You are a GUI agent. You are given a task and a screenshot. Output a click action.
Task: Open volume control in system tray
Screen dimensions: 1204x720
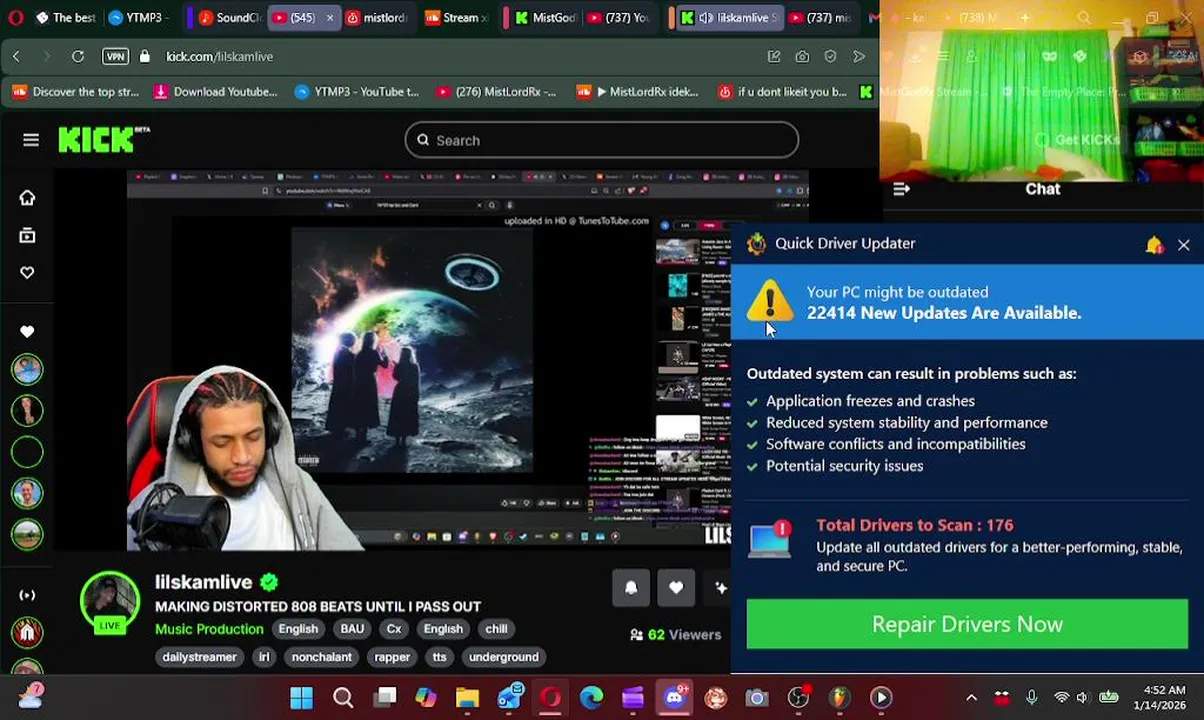click(1081, 698)
